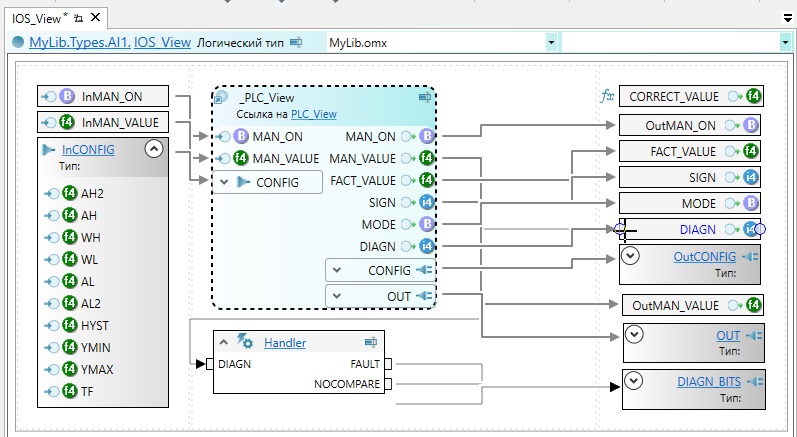Click the Handler gear icon
The image size is (797, 437).
[x=246, y=343]
